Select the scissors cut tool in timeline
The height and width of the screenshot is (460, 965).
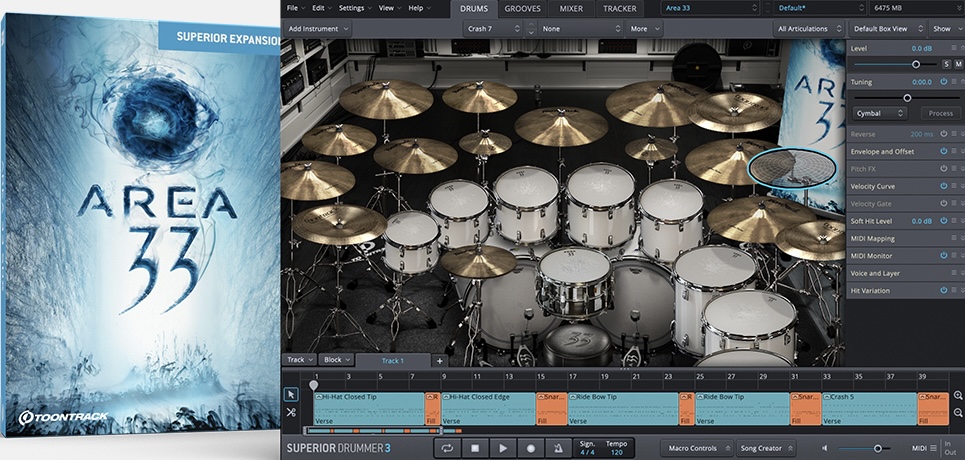click(292, 413)
